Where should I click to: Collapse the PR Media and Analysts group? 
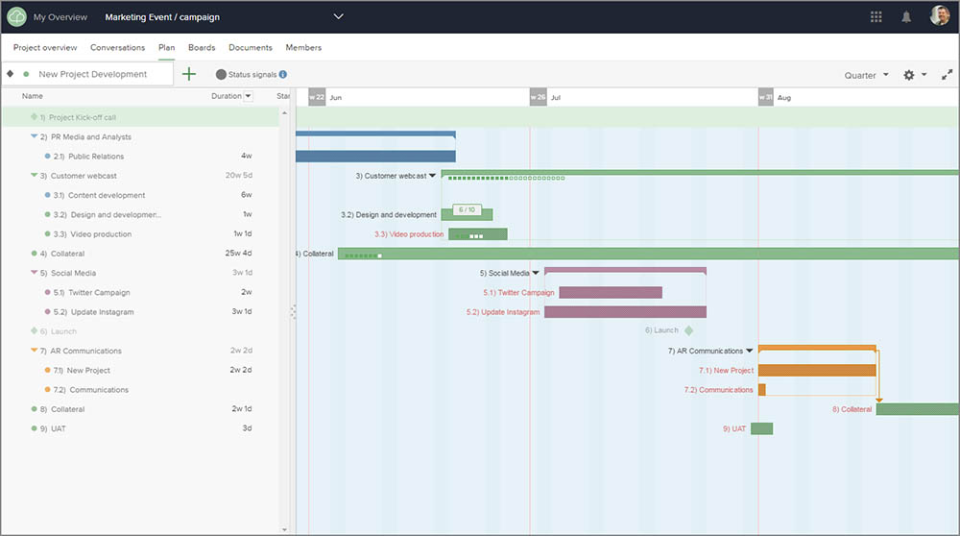[33, 137]
